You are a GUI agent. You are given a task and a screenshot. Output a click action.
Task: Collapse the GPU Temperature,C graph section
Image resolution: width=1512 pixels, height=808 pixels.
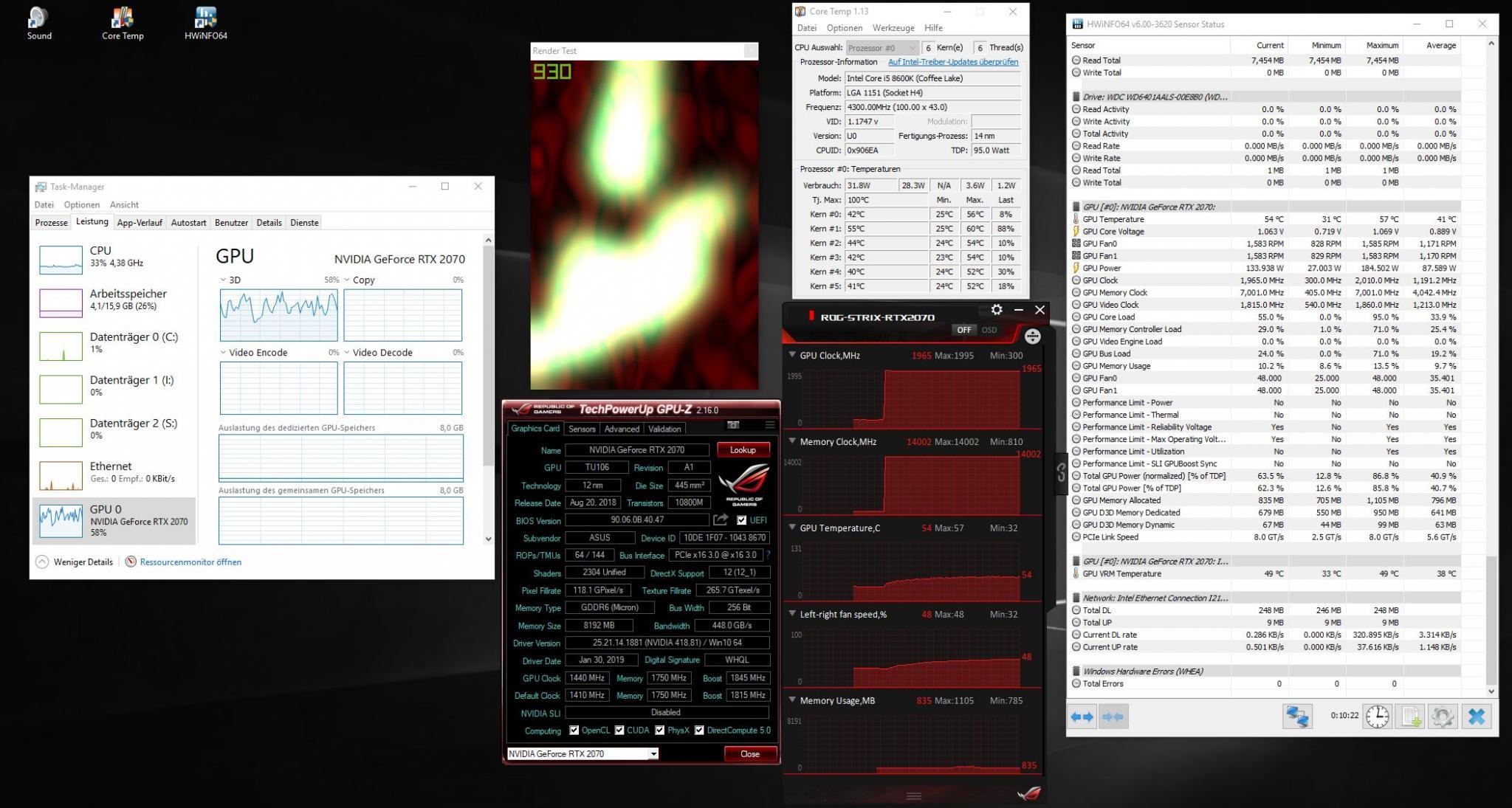pyautogui.click(x=793, y=528)
